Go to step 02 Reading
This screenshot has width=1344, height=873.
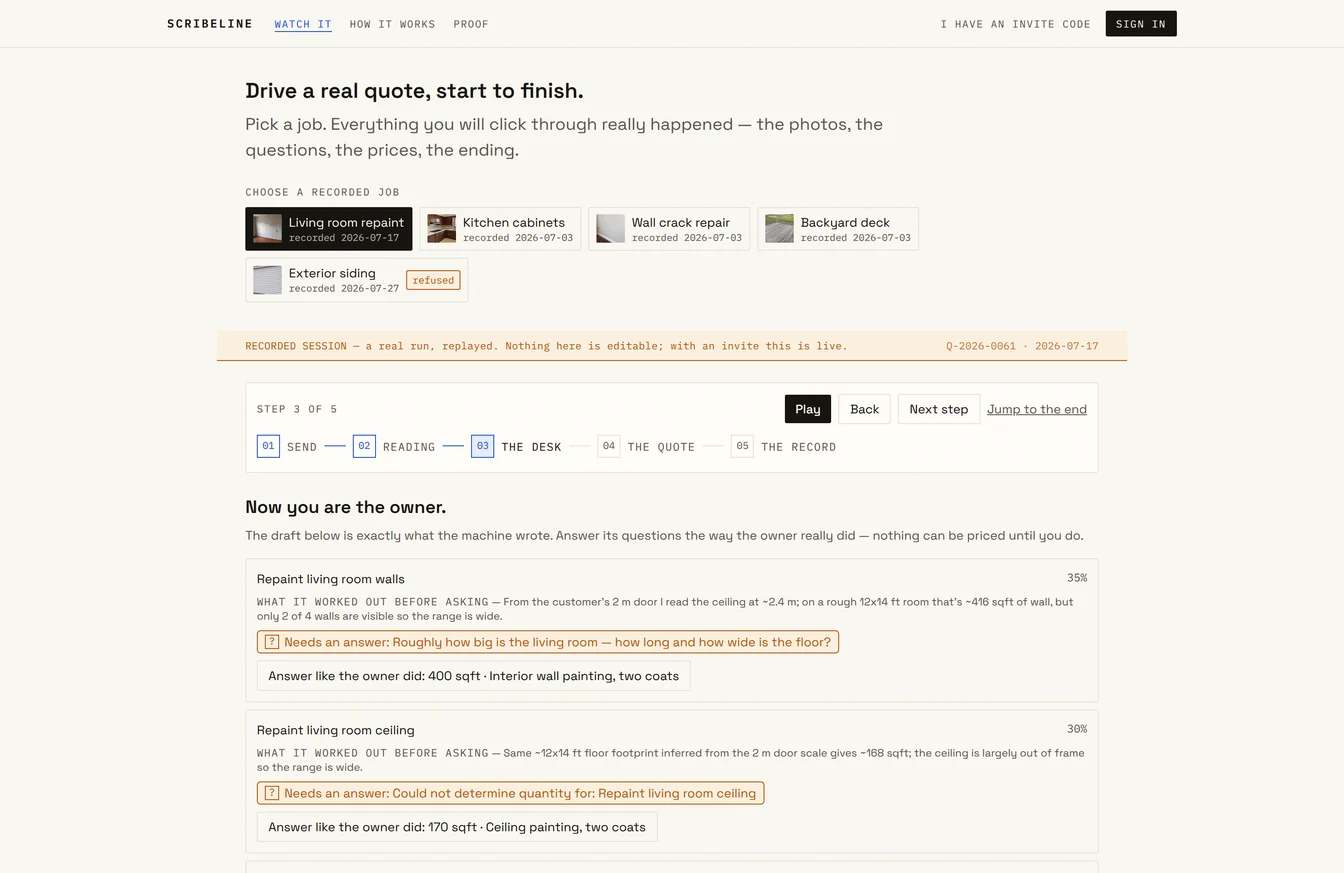coord(394,446)
